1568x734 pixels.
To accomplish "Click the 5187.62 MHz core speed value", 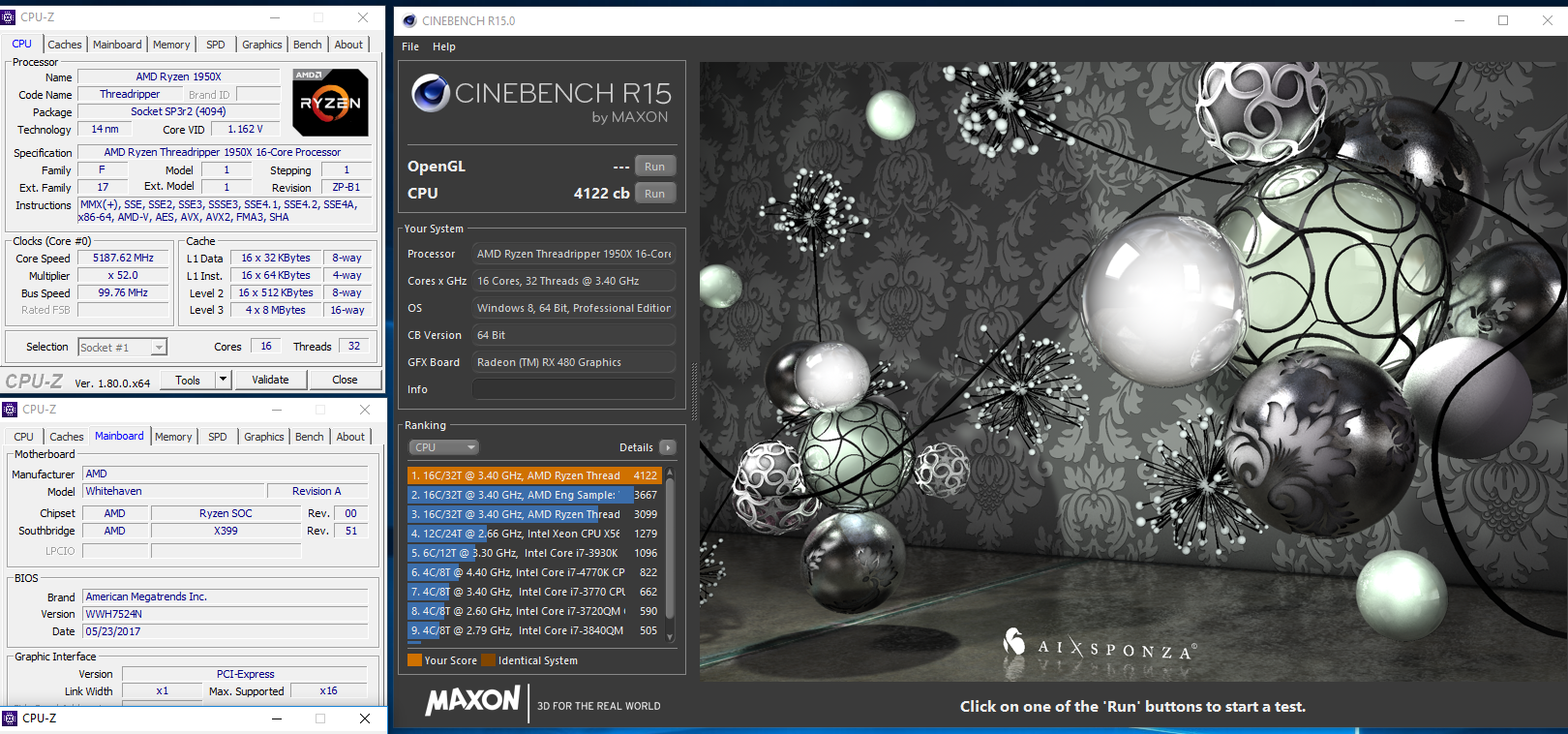I will [123, 258].
